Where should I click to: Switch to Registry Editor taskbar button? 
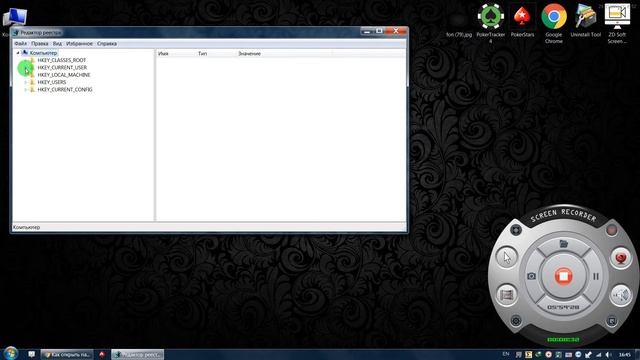137,354
